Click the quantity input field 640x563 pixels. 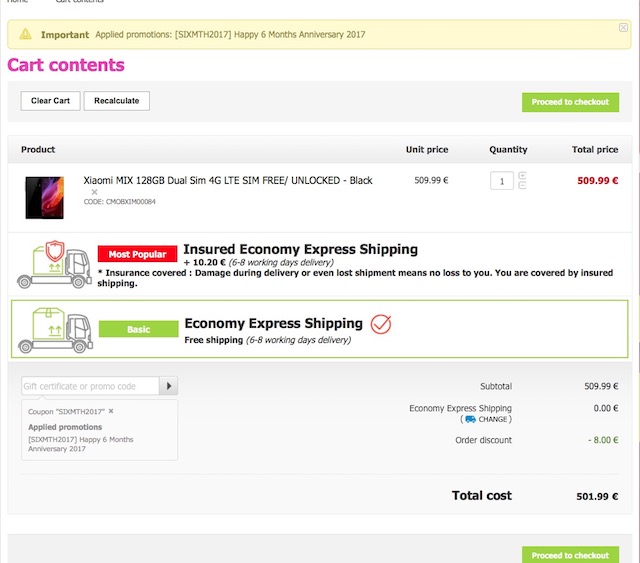click(501, 181)
